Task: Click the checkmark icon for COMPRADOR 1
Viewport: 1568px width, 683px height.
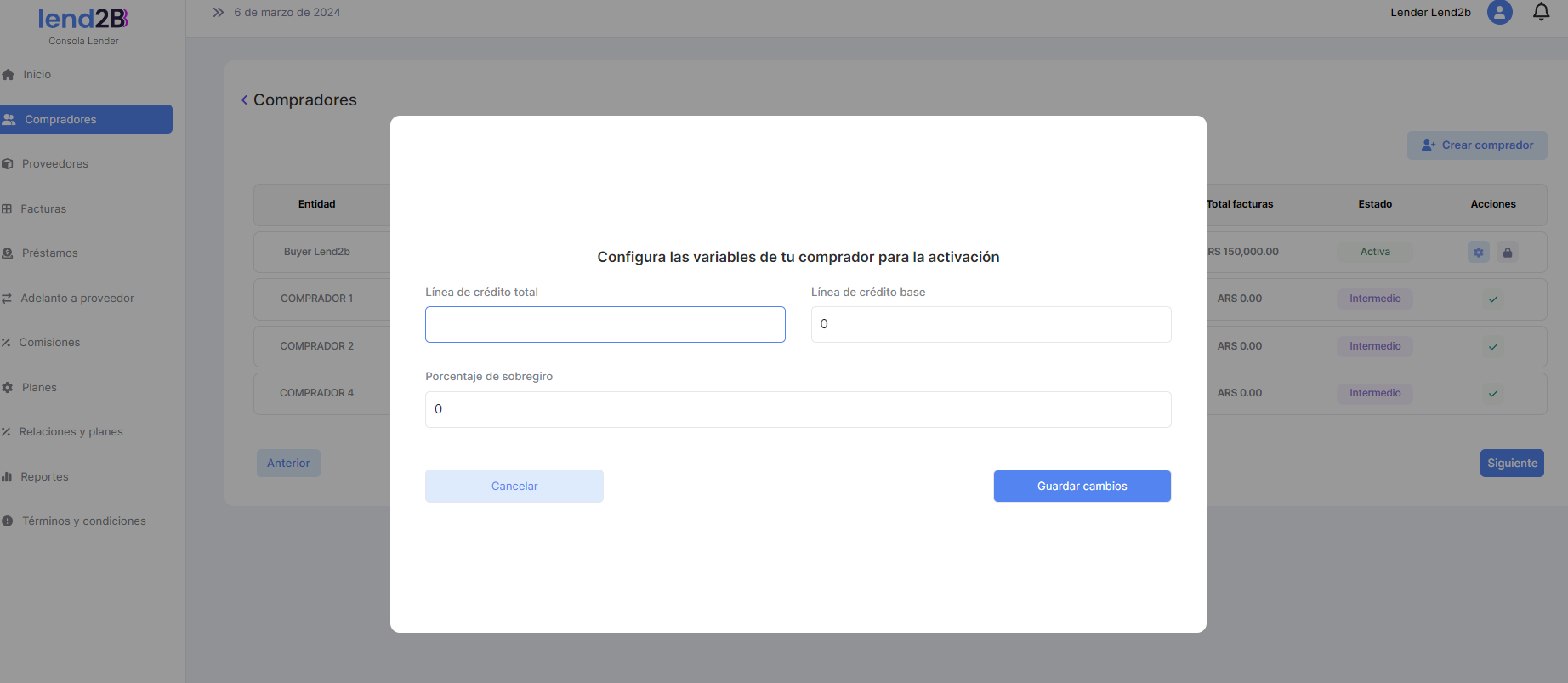Action: tap(1493, 299)
